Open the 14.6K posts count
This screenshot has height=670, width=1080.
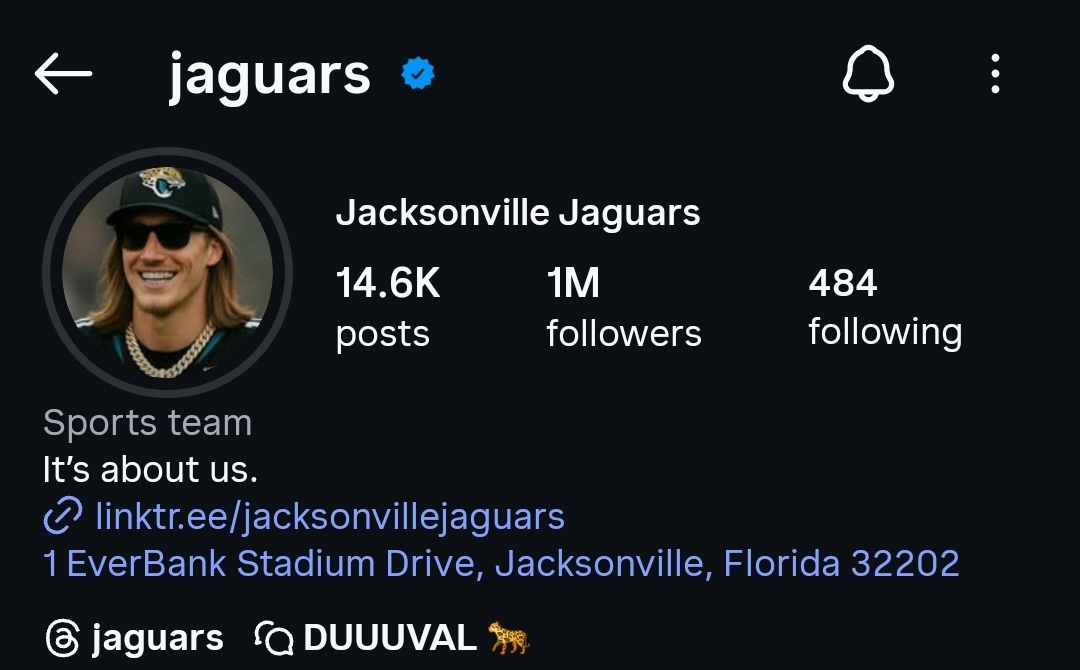point(388,308)
